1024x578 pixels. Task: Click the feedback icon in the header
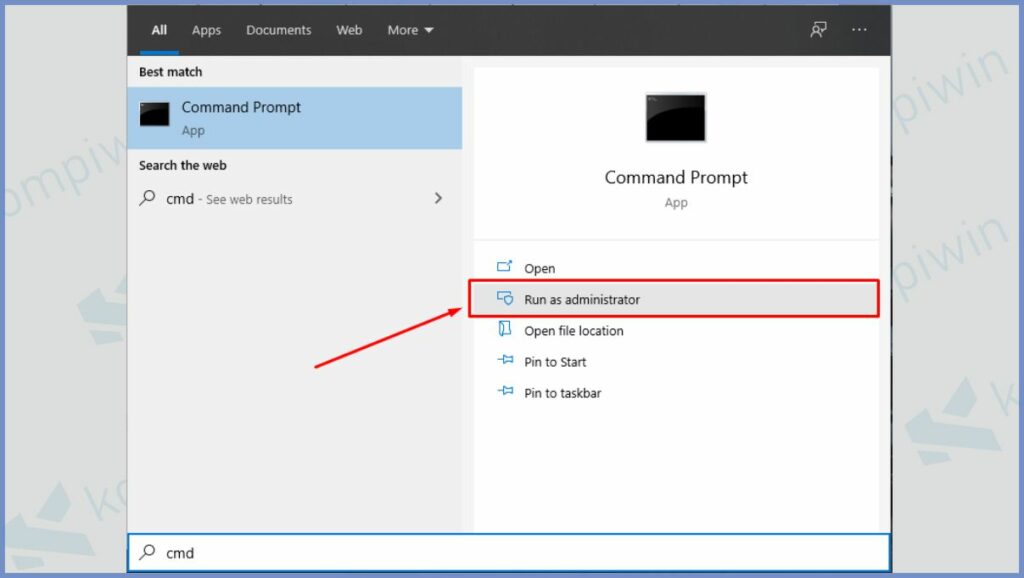pyautogui.click(x=818, y=30)
